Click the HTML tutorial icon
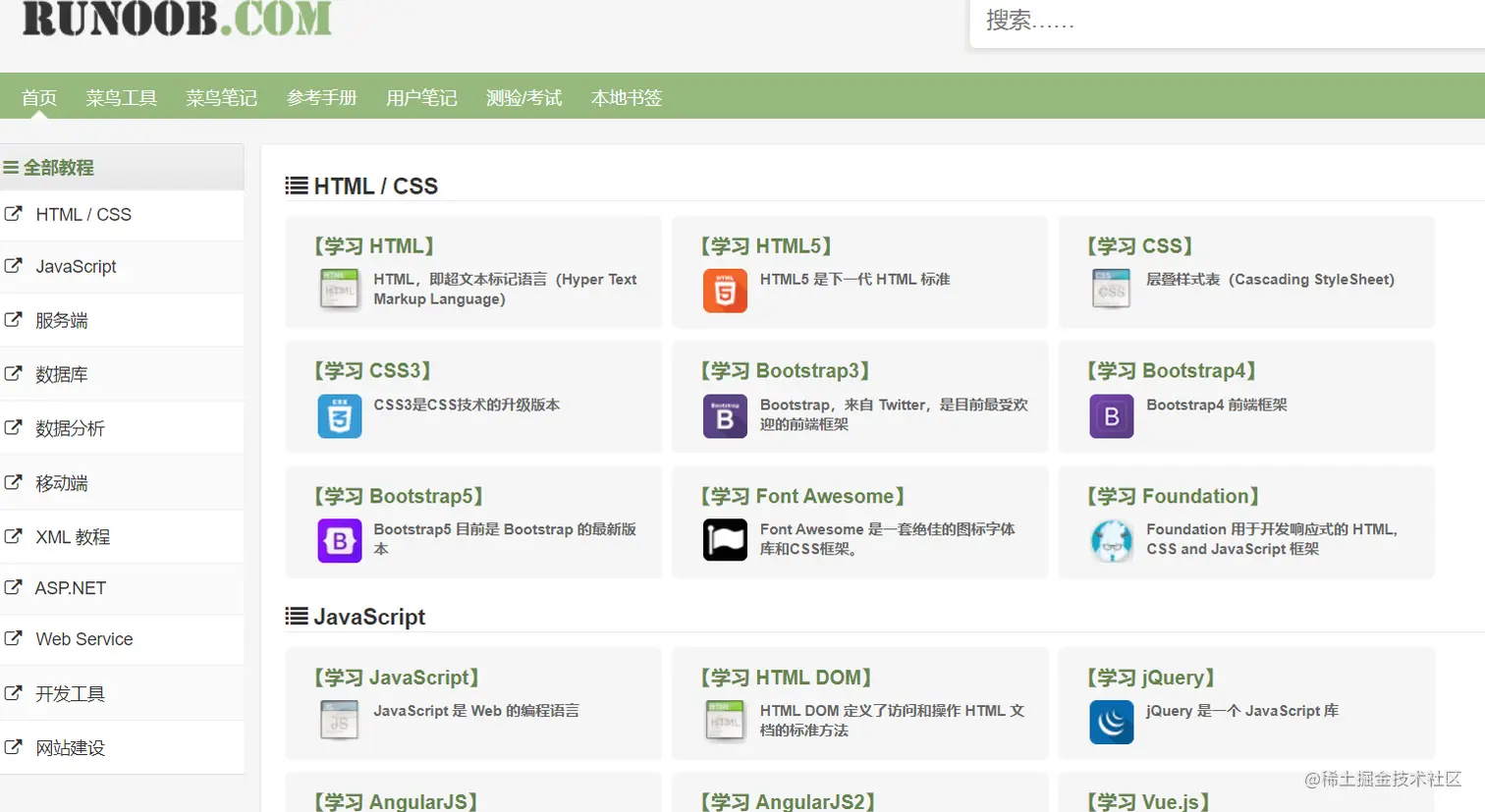This screenshot has height=812, width=1485. pyautogui.click(x=340, y=291)
